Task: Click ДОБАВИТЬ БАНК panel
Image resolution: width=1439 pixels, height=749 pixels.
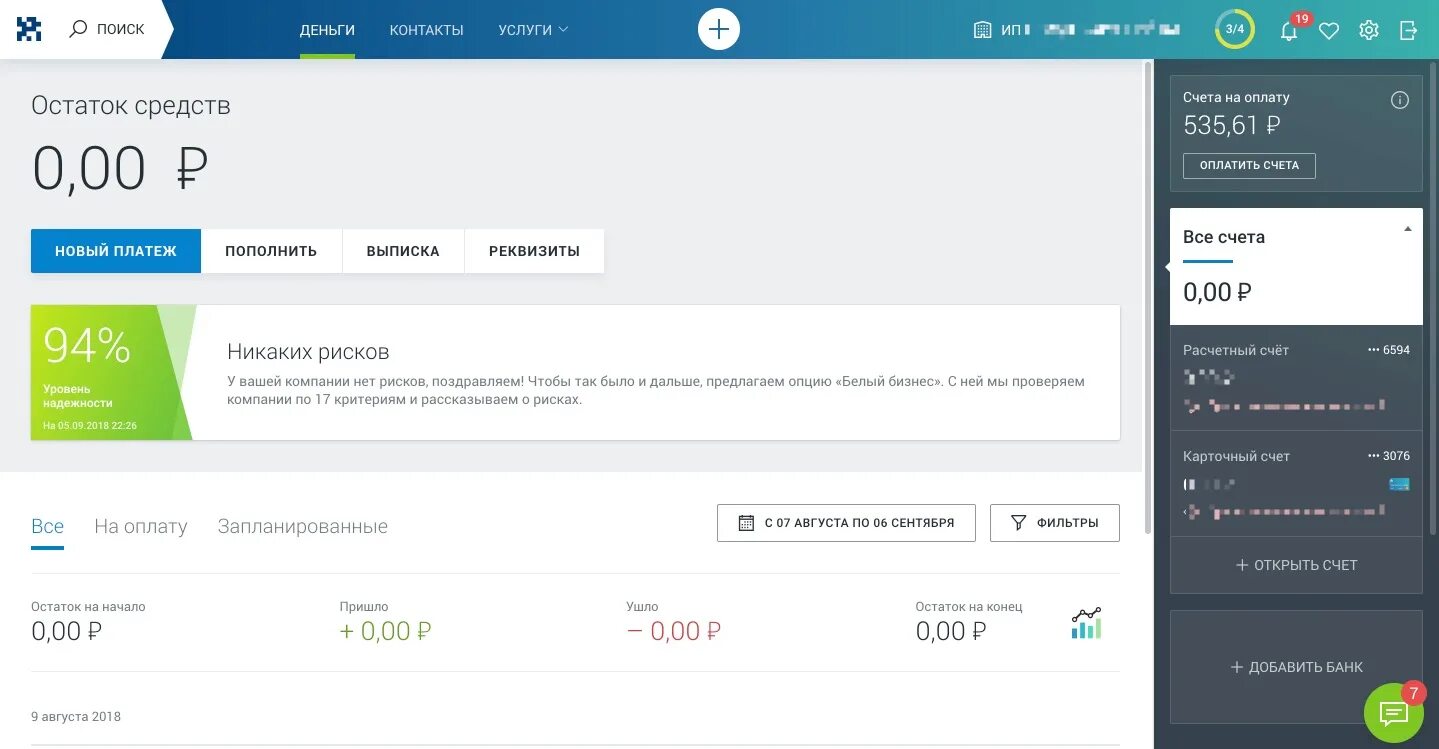Action: (x=1296, y=667)
